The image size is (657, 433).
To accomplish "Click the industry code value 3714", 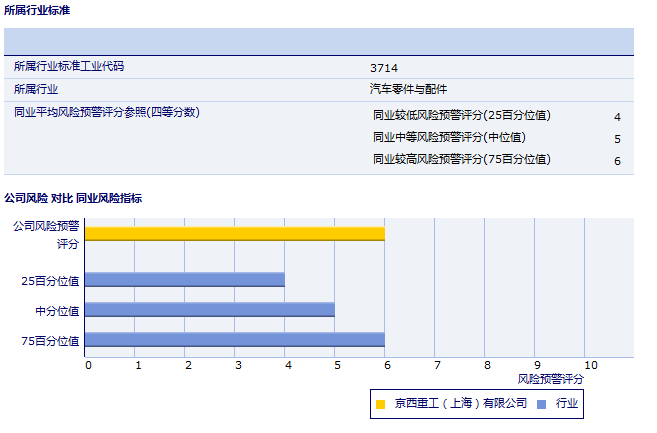I will click(384, 68).
